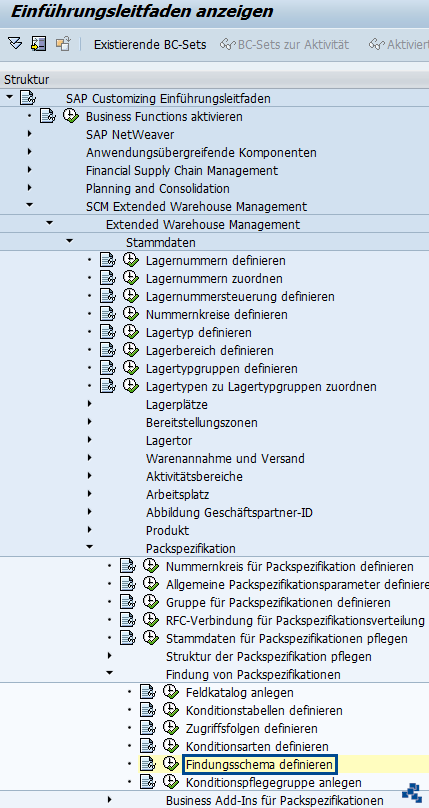
Task: Select Lagerbereich definieren text
Action: (x=210, y=350)
